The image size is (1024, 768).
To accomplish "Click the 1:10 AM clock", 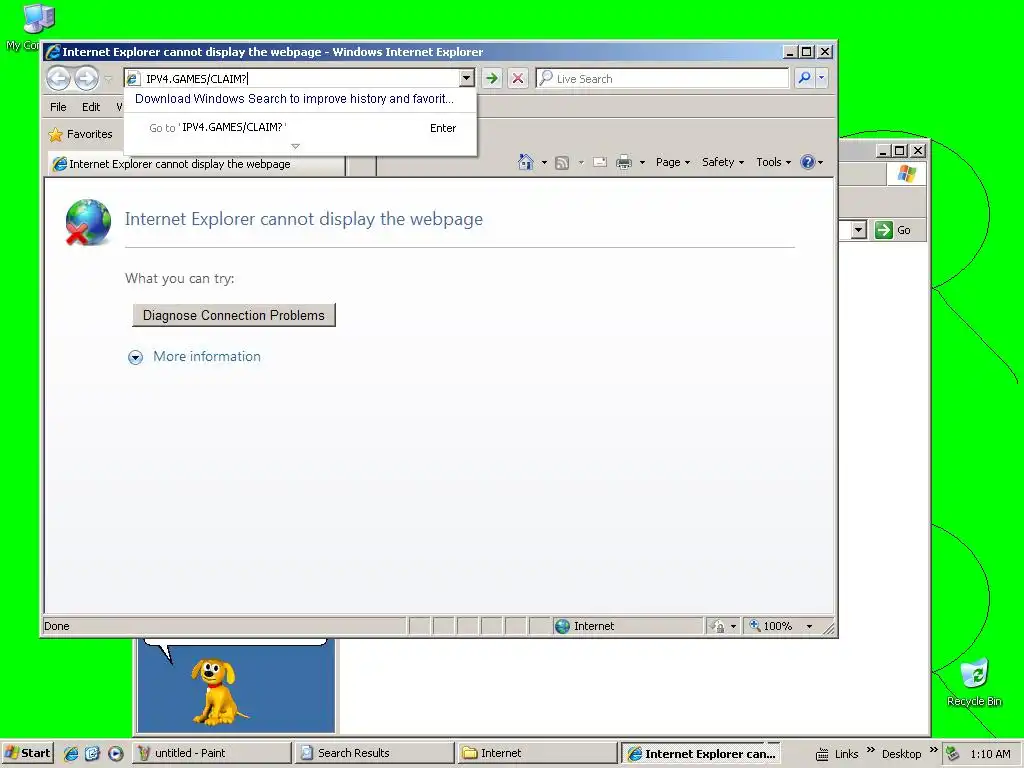I will coord(990,754).
